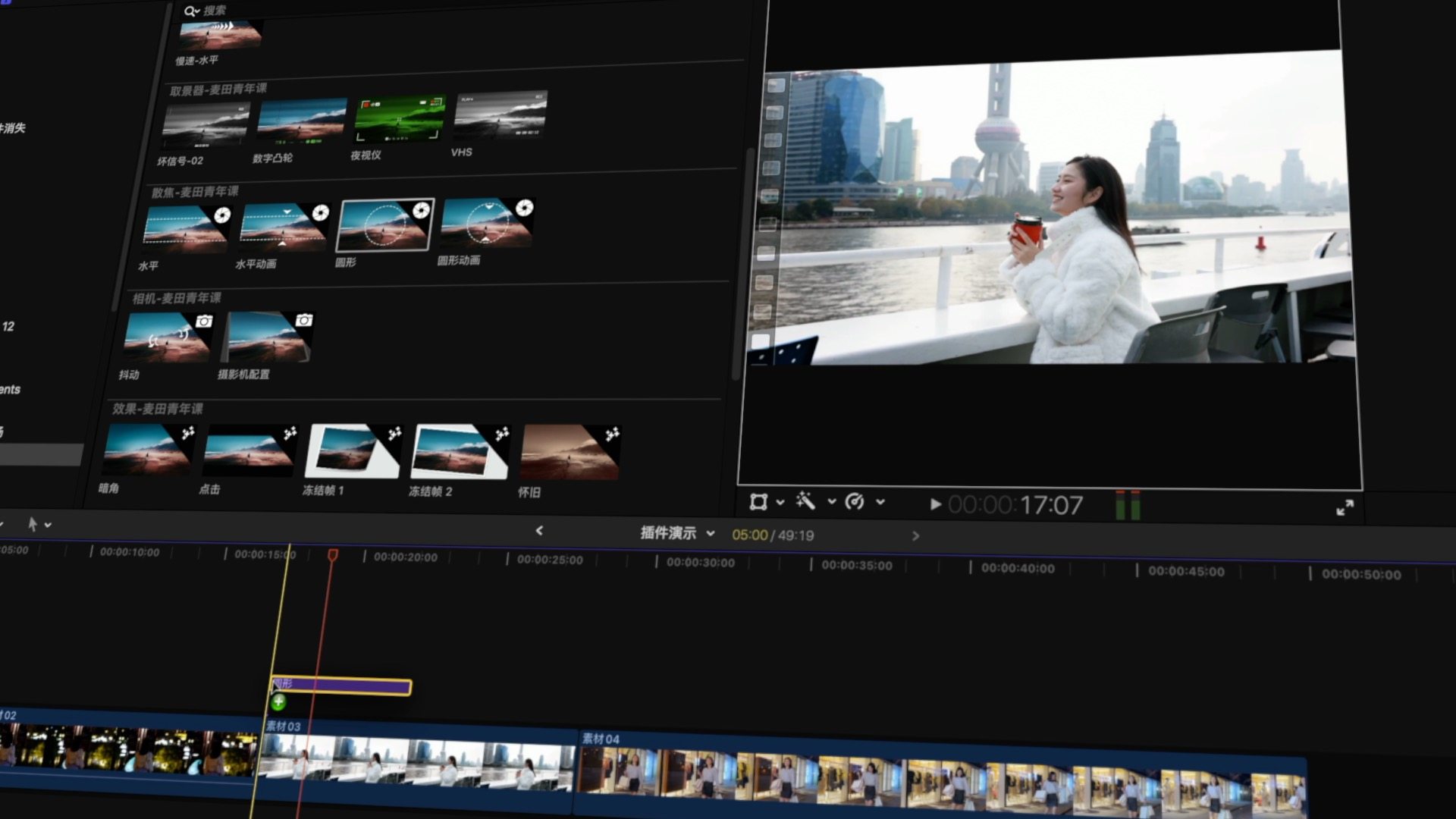This screenshot has height=819, width=1456.
Task: Expand the enhancements wand dropdown arrow
Action: pos(831,501)
